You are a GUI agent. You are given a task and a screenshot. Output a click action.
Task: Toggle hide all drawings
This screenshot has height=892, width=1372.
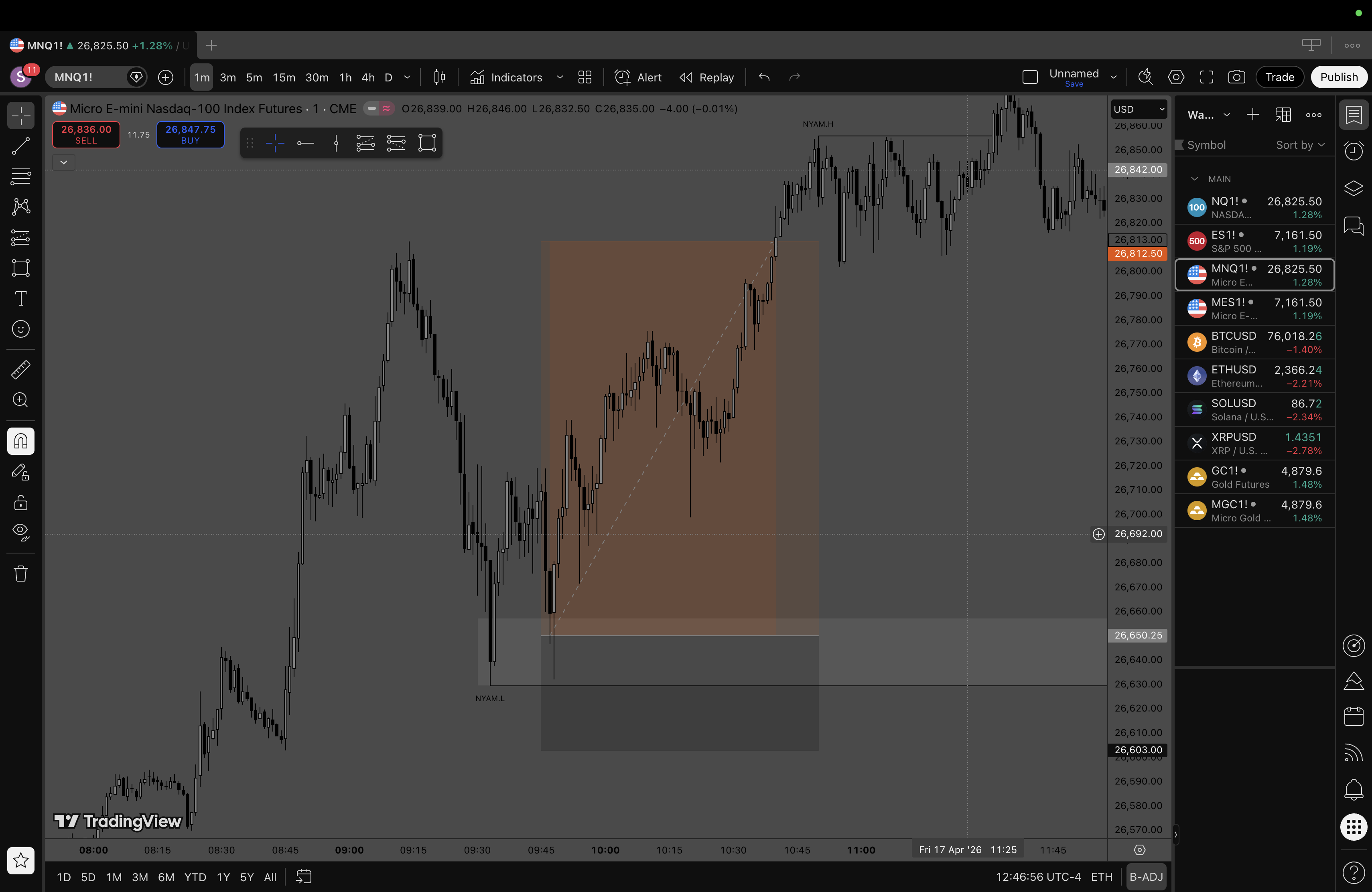point(21,532)
